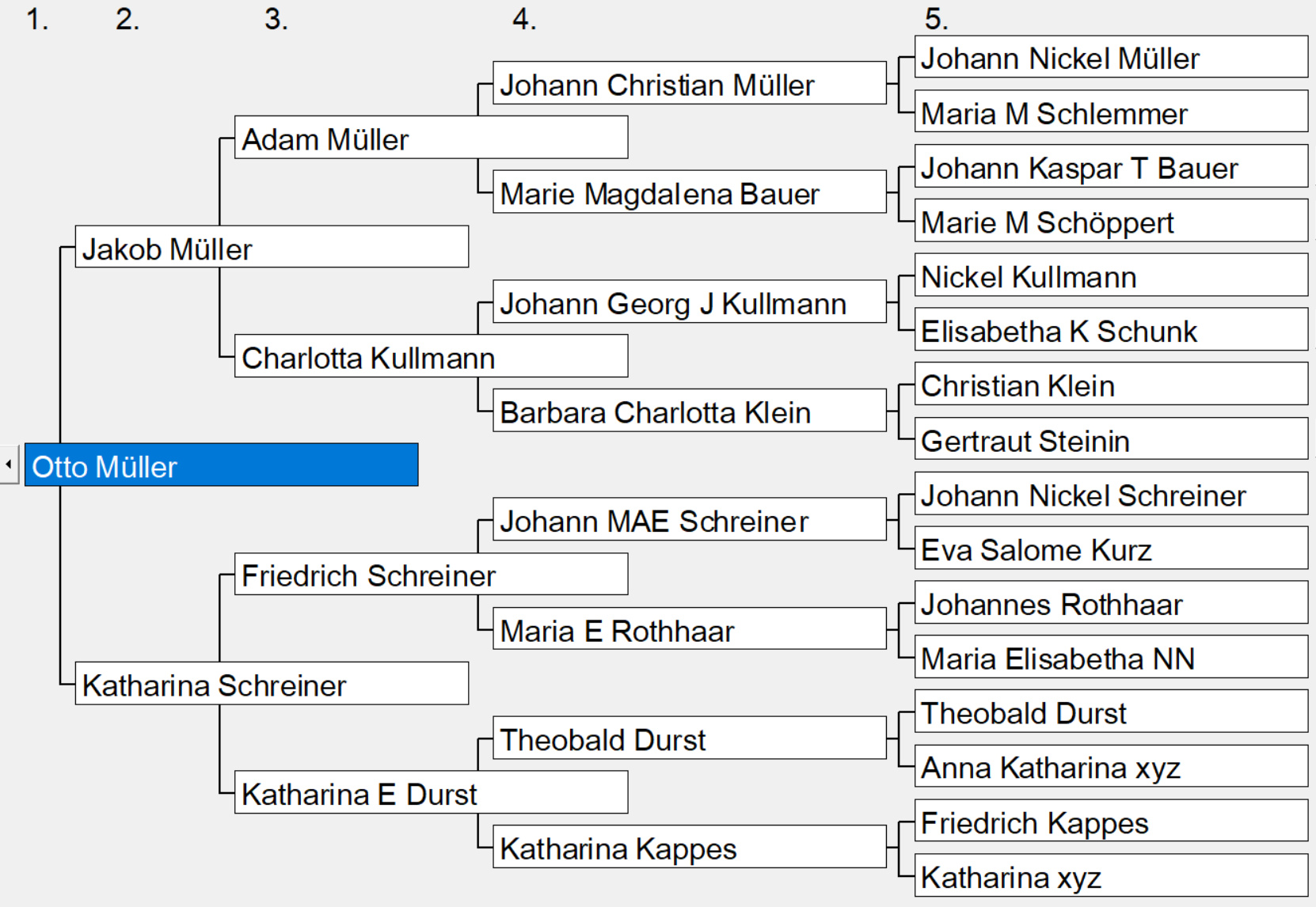
Task: Open Adam Müller's entry
Action: [432, 138]
